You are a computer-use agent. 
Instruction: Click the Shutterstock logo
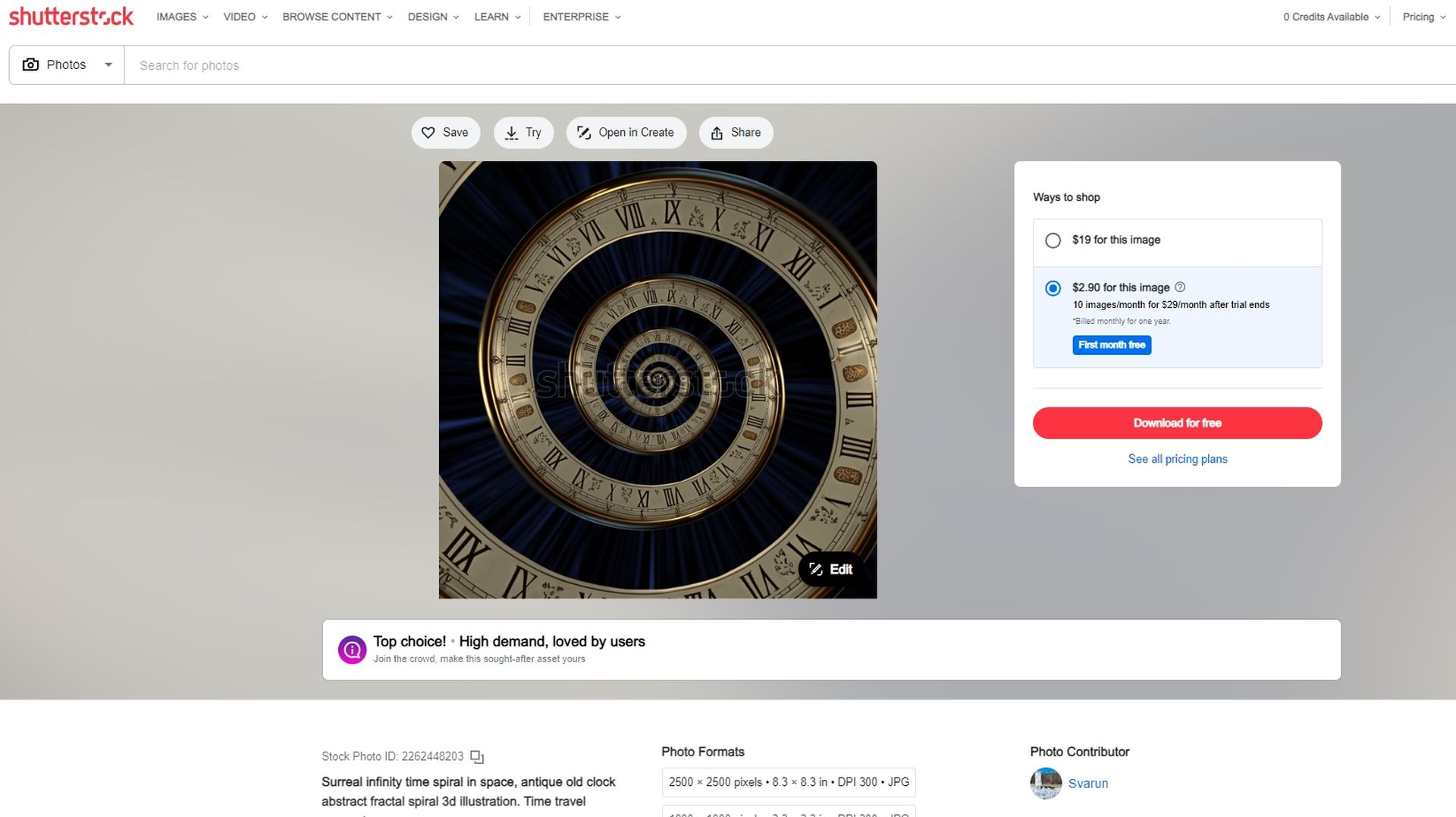coord(71,17)
